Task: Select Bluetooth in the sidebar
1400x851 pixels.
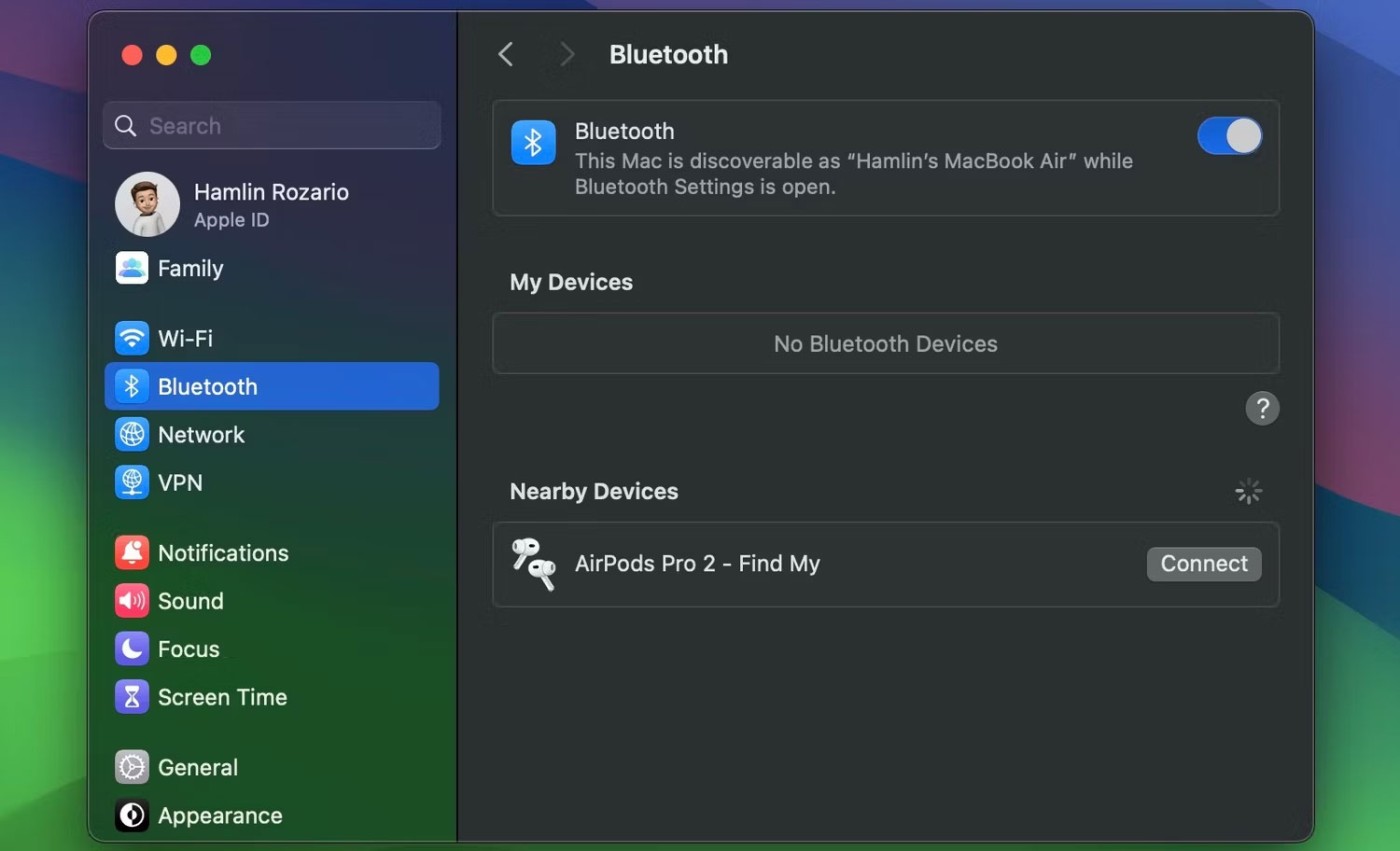Action: (271, 386)
